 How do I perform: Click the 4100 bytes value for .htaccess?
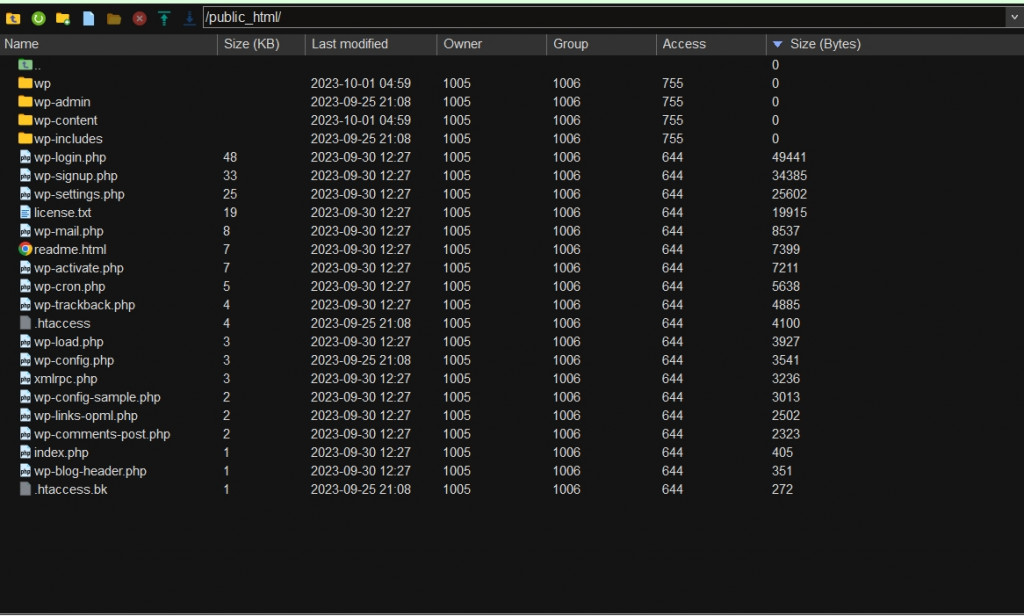[x=786, y=323]
